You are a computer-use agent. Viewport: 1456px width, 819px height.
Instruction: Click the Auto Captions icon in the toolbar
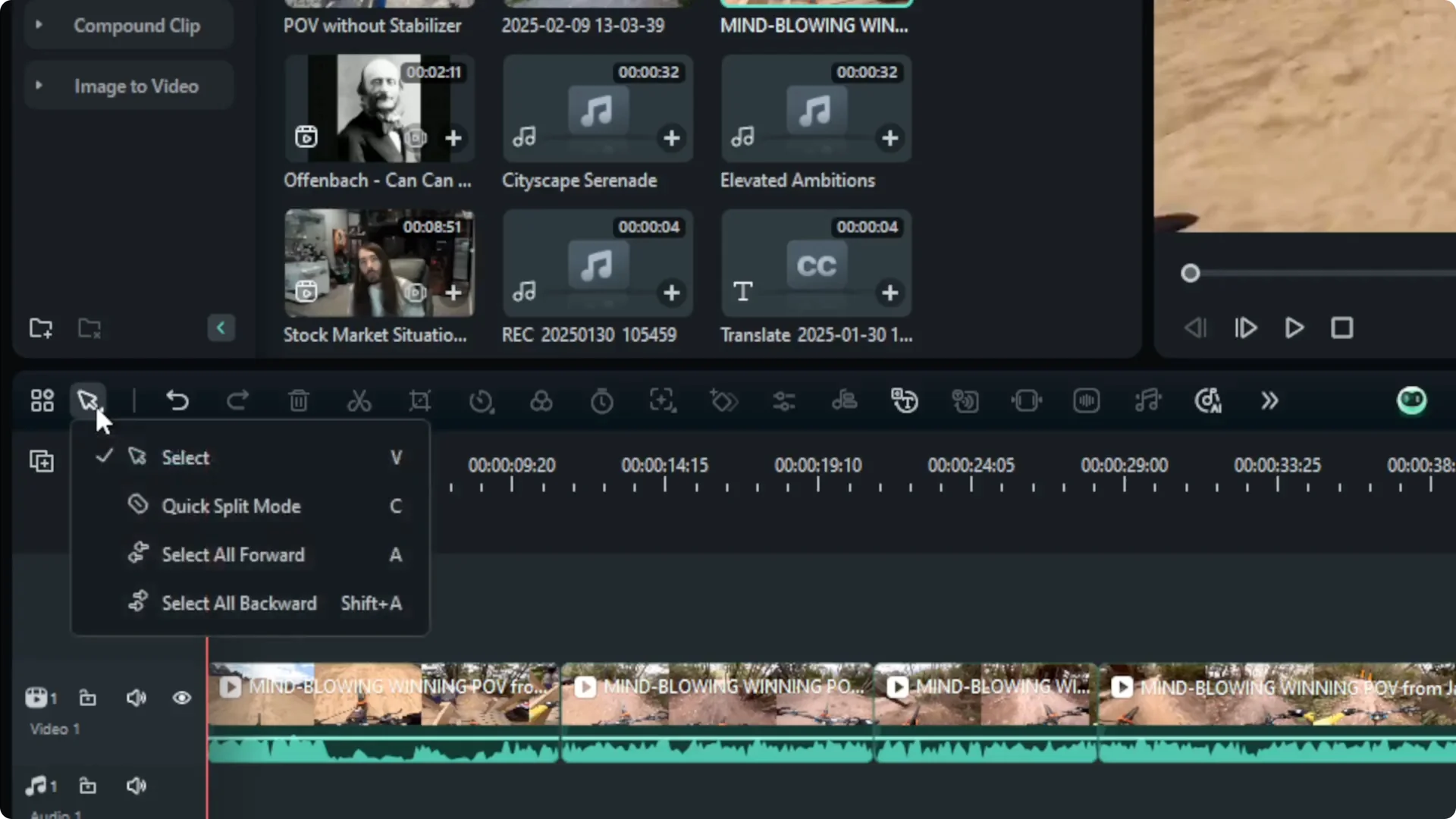coord(905,400)
